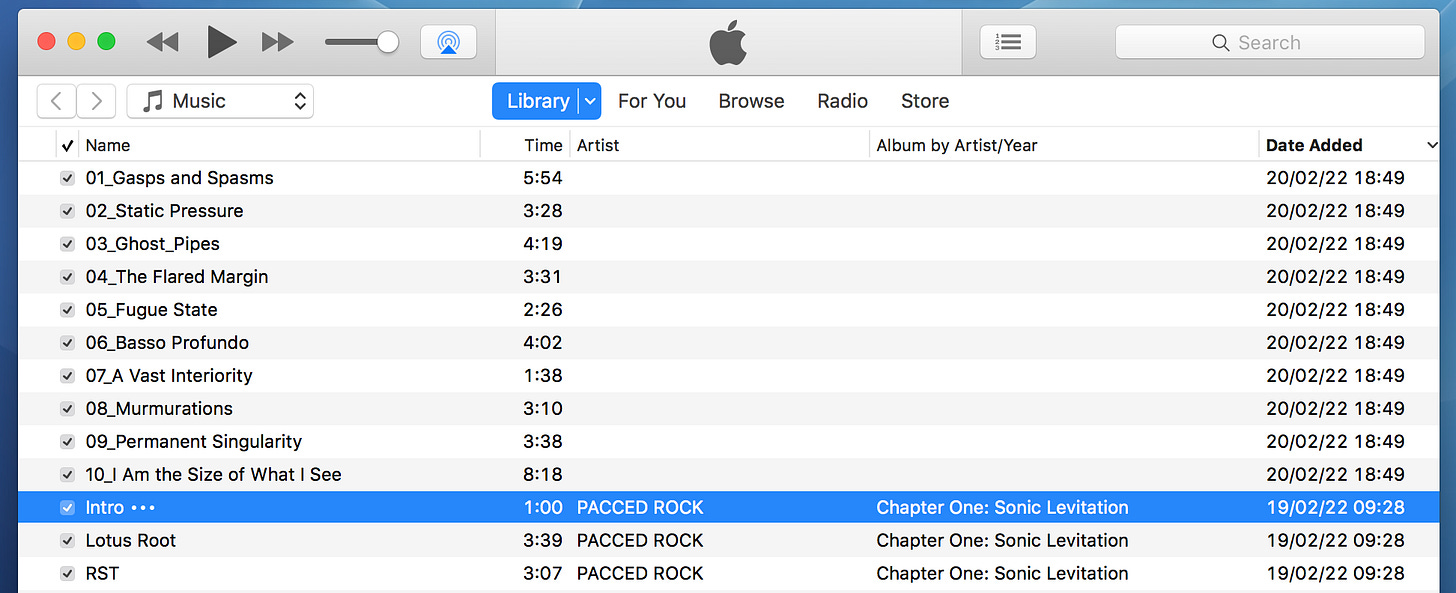Uncheck the 01_Gasps and Spasms checkbox
Viewport: 1456px width, 593px height.
(x=67, y=178)
